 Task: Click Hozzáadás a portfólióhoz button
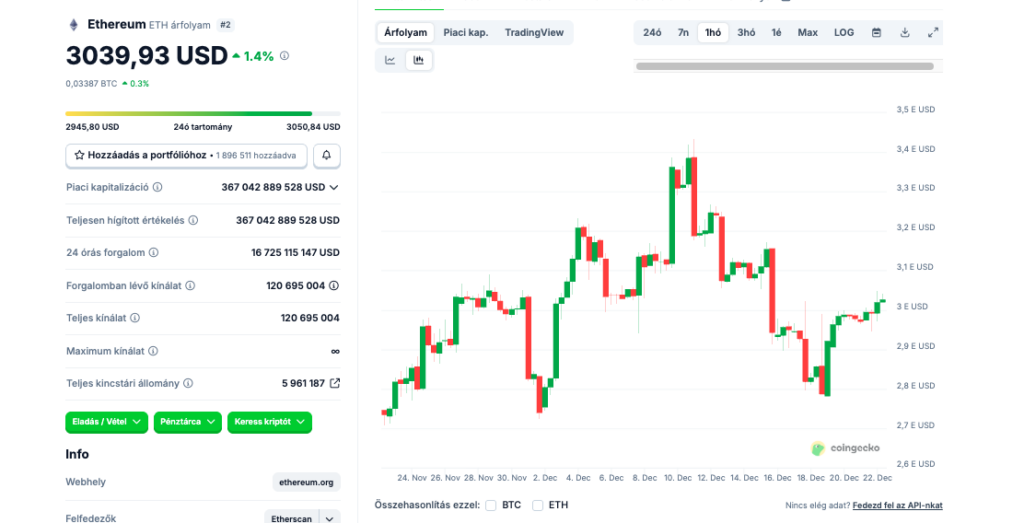(x=186, y=156)
